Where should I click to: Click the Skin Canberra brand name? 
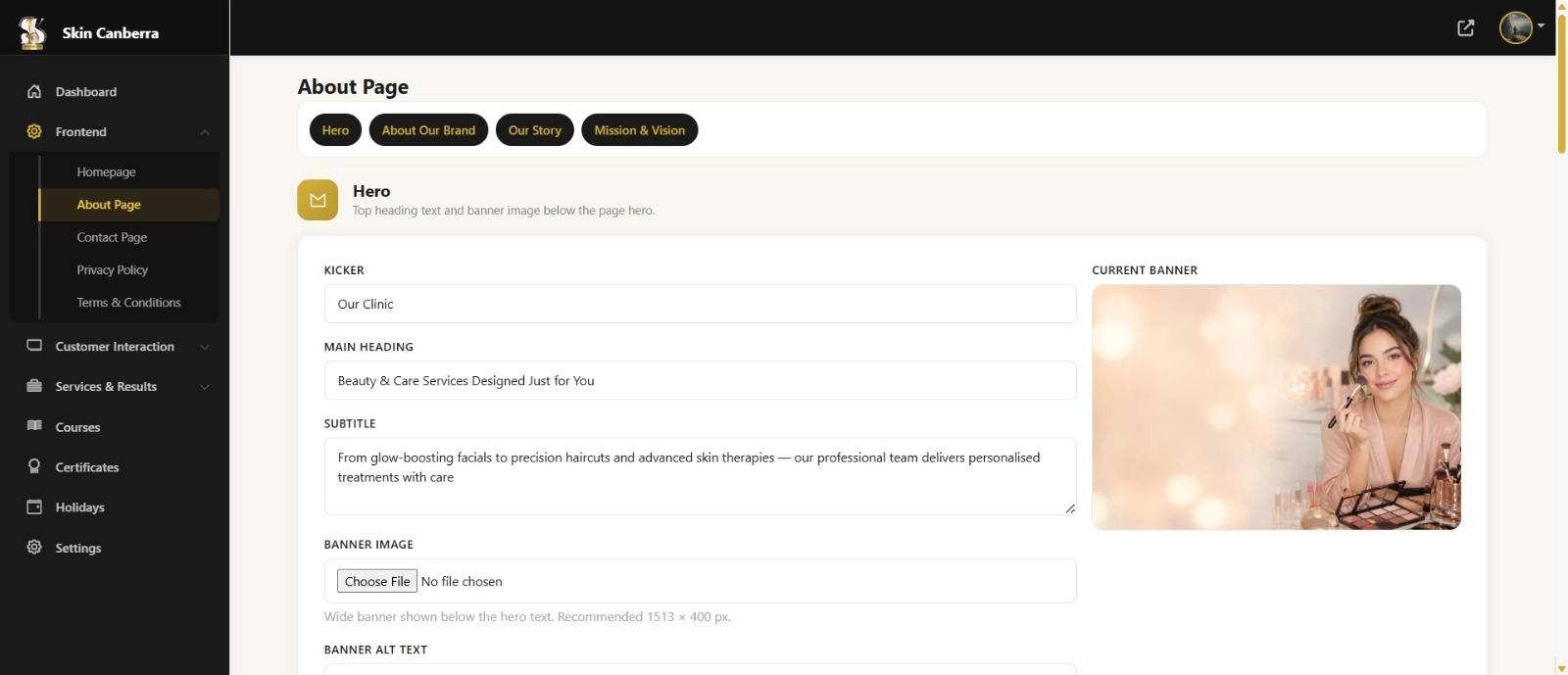[110, 33]
